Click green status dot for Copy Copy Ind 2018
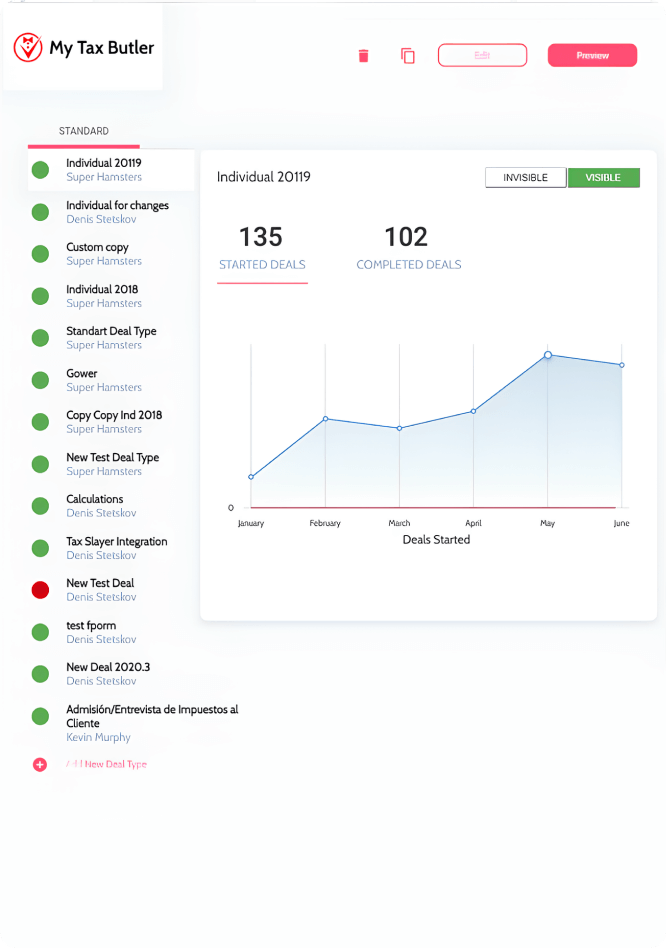666x948 pixels. tap(40, 422)
